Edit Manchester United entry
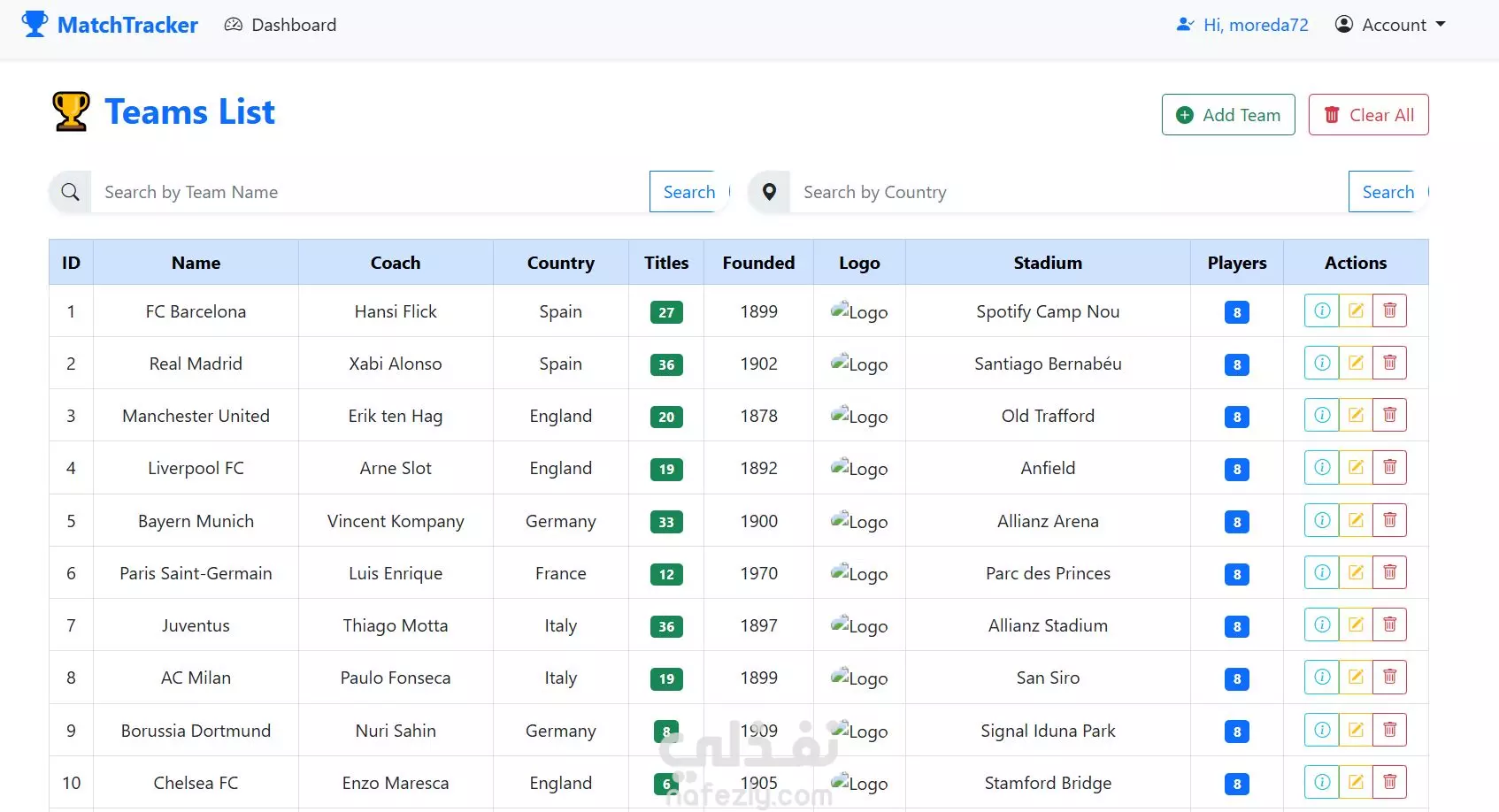The height and width of the screenshot is (812, 1499). click(1356, 415)
